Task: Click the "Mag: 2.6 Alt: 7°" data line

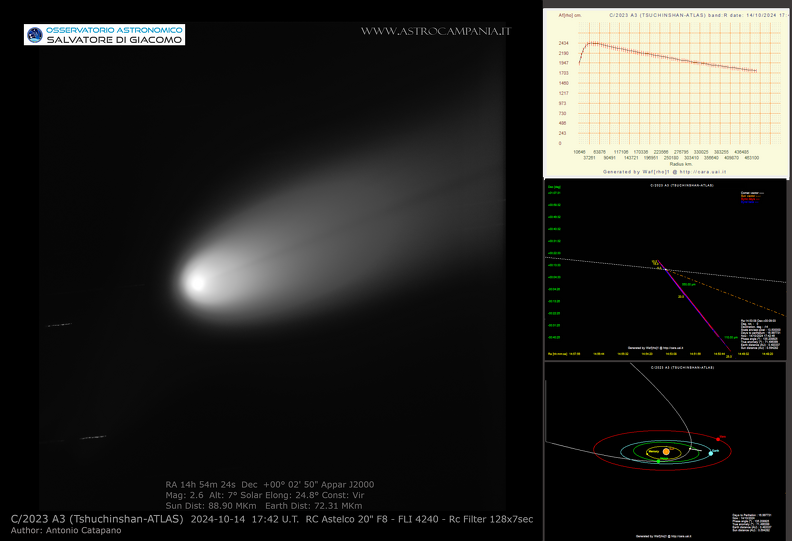Action: 265,495
